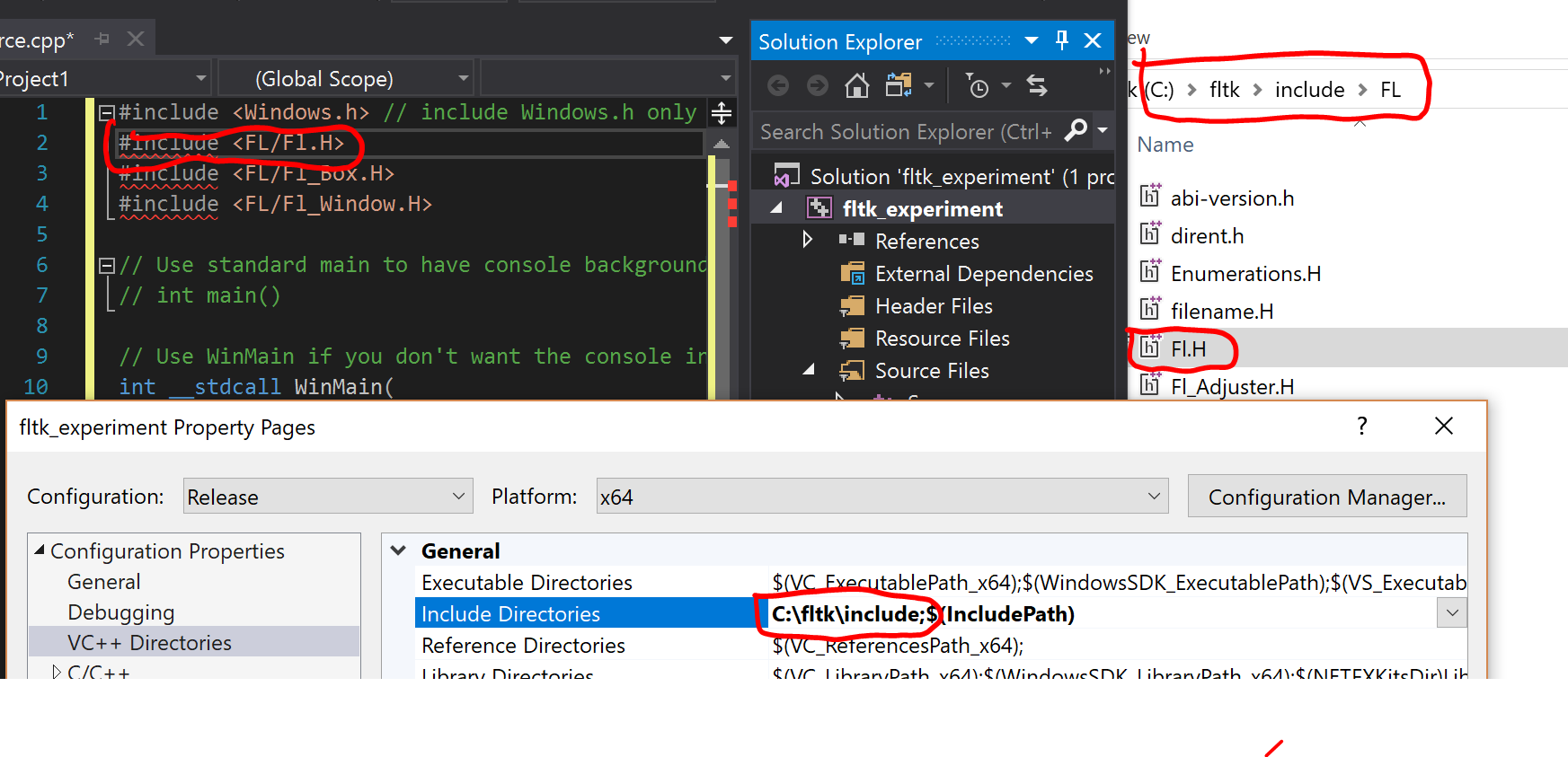Click the search magnifier in Solution Explorer
The width and height of the screenshot is (1568, 757).
(1076, 131)
